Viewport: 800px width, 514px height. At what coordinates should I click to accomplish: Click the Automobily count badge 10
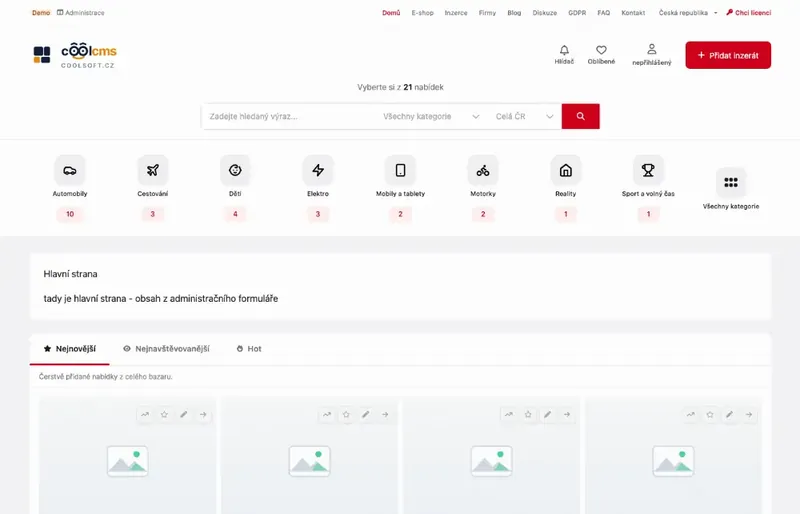coord(70,214)
